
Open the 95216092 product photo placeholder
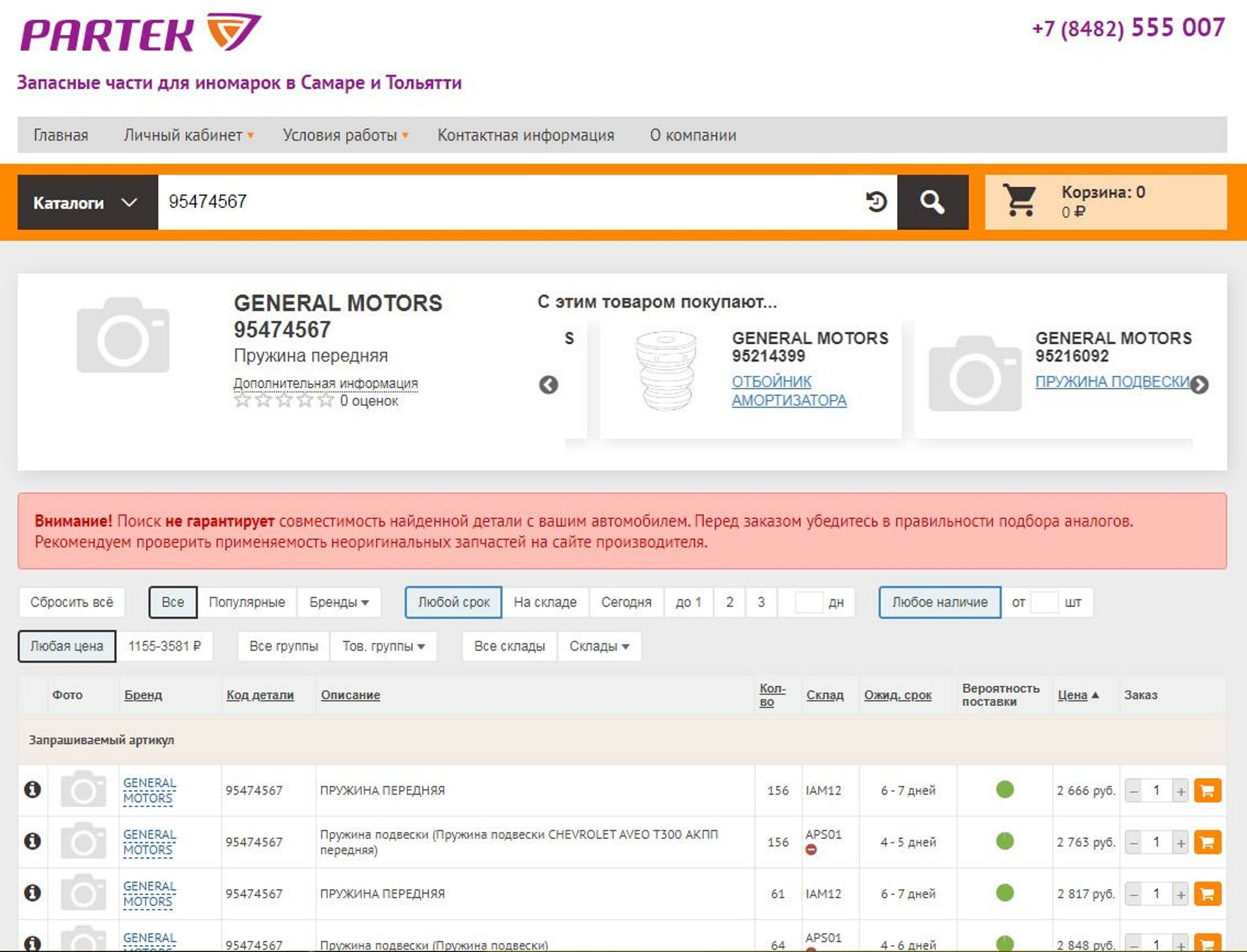point(975,373)
